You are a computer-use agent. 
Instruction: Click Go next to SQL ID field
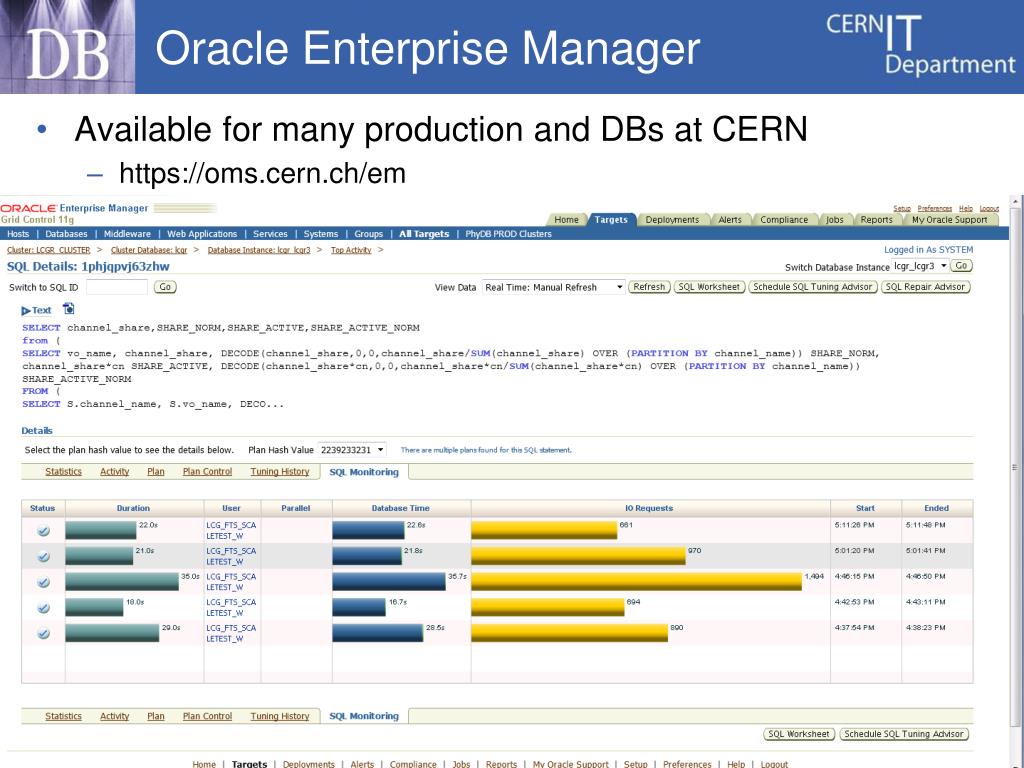165,287
